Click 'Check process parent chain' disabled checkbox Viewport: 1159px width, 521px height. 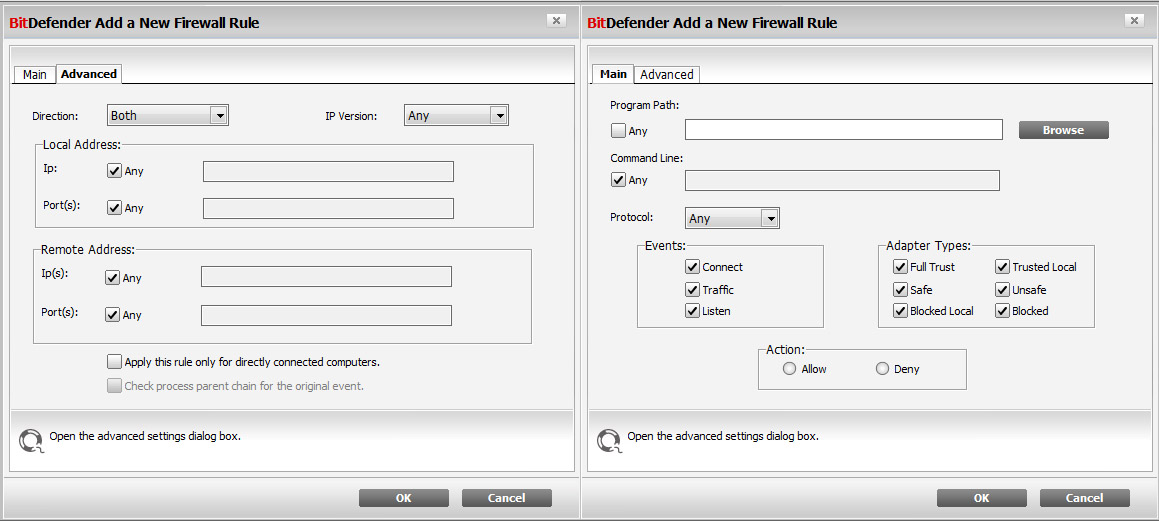tap(114, 386)
